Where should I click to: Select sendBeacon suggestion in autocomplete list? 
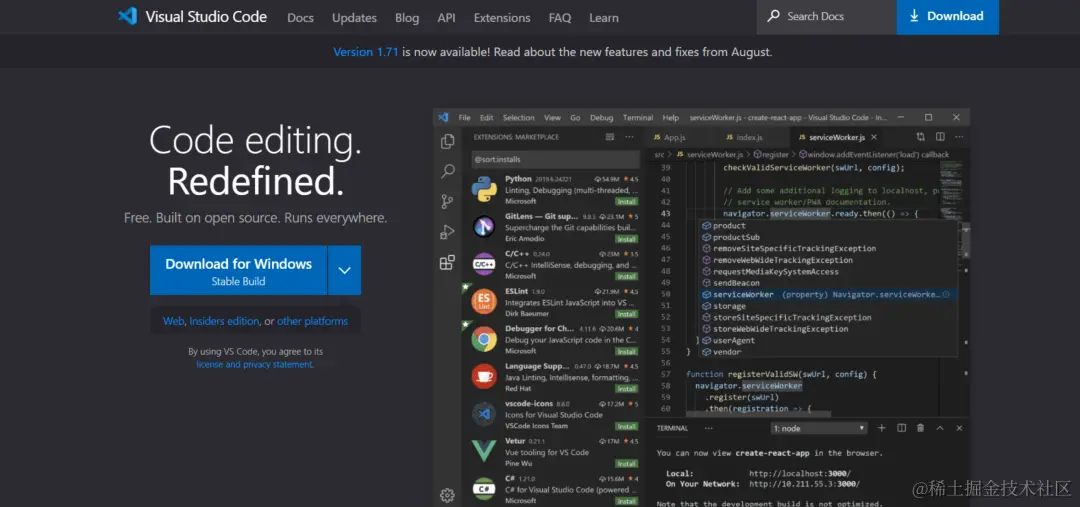pyautogui.click(x=829, y=282)
